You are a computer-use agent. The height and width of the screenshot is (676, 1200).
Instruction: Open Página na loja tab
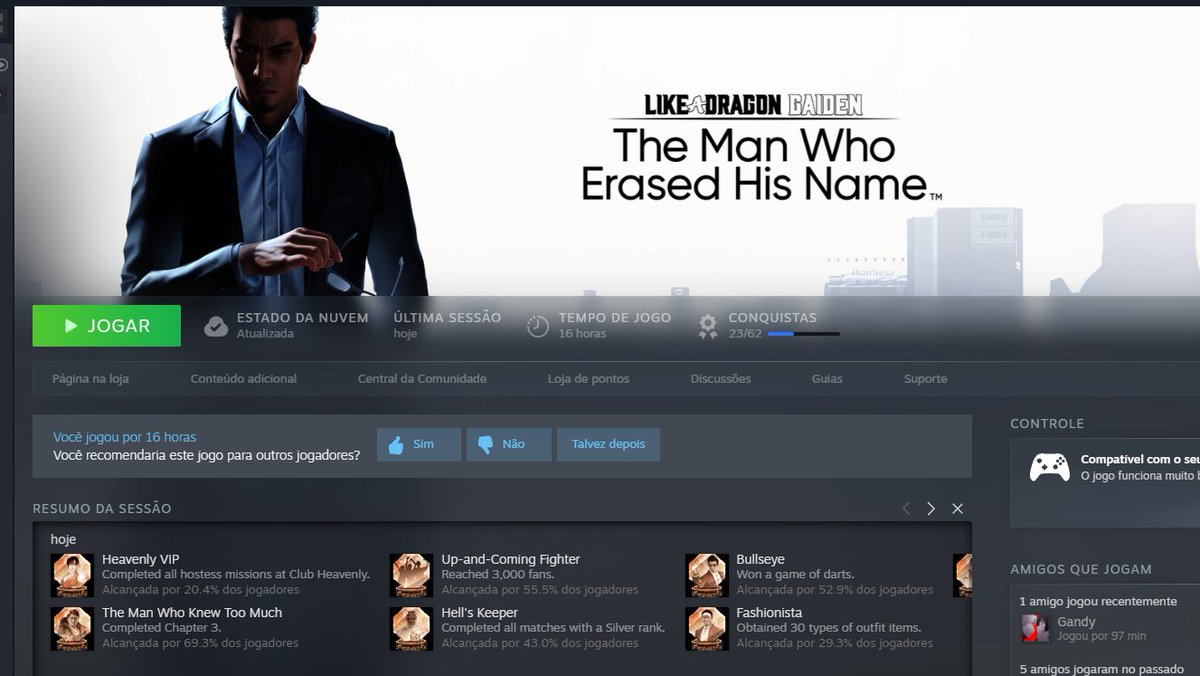[x=90, y=379]
